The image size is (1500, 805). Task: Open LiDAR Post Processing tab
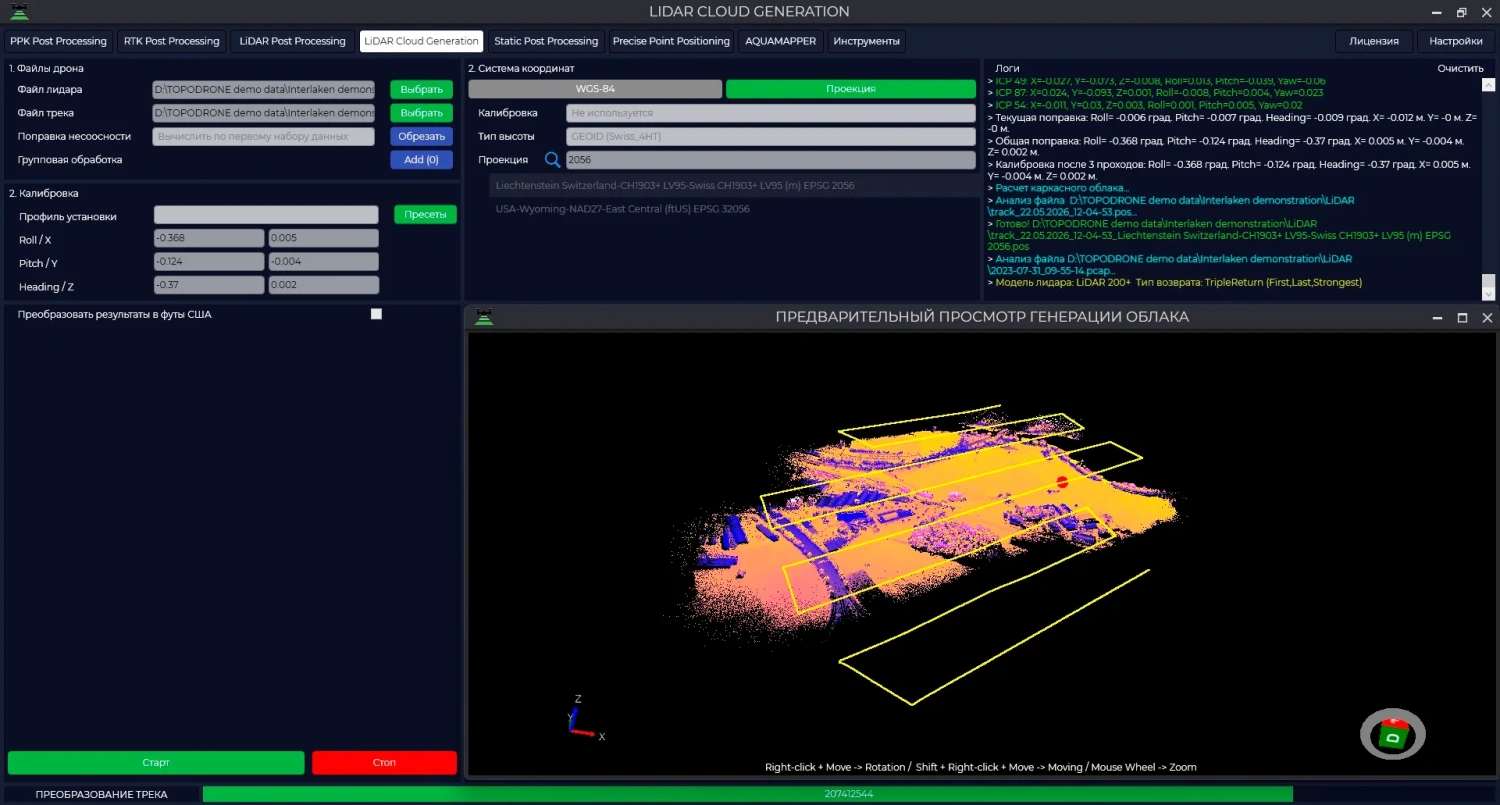pyautogui.click(x=292, y=41)
